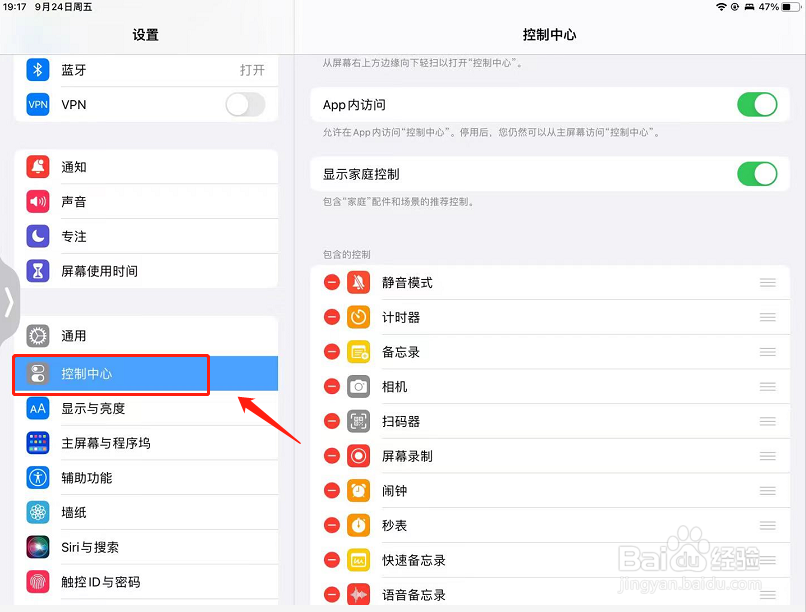This screenshot has height=612, width=806.
Task: Remove 秒表 with its red minus button
Action: 332,525
